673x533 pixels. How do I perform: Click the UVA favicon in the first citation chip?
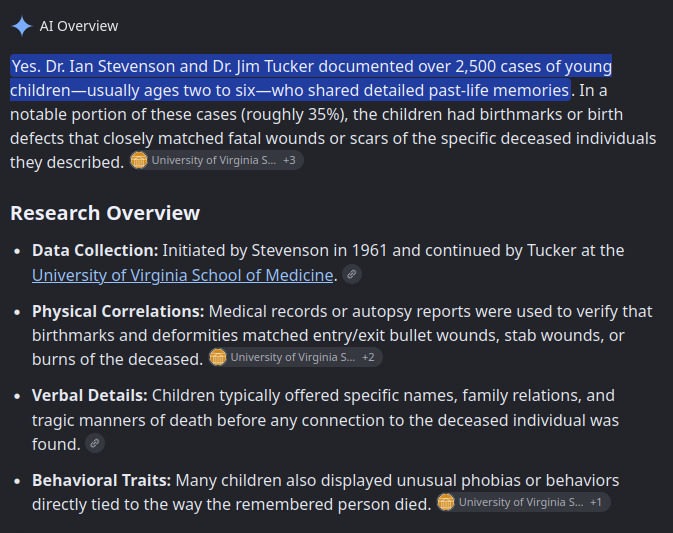point(139,160)
